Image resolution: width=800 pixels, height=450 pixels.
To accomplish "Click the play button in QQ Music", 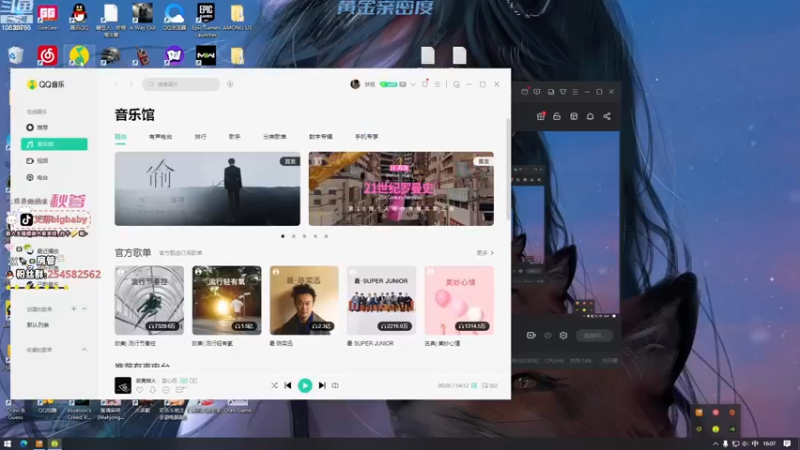I will [305, 385].
